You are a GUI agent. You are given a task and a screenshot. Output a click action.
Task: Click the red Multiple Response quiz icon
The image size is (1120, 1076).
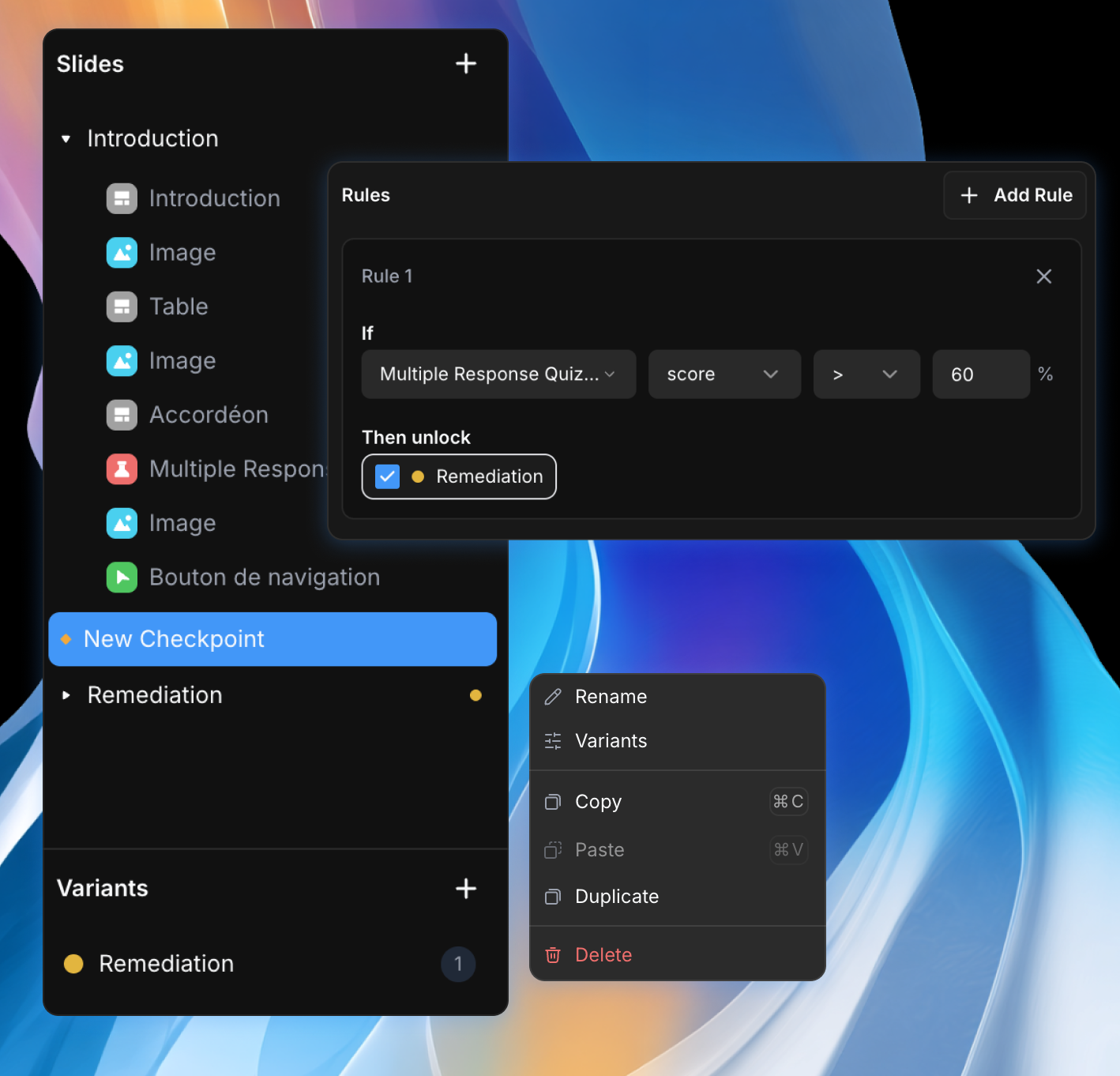pyautogui.click(x=122, y=469)
